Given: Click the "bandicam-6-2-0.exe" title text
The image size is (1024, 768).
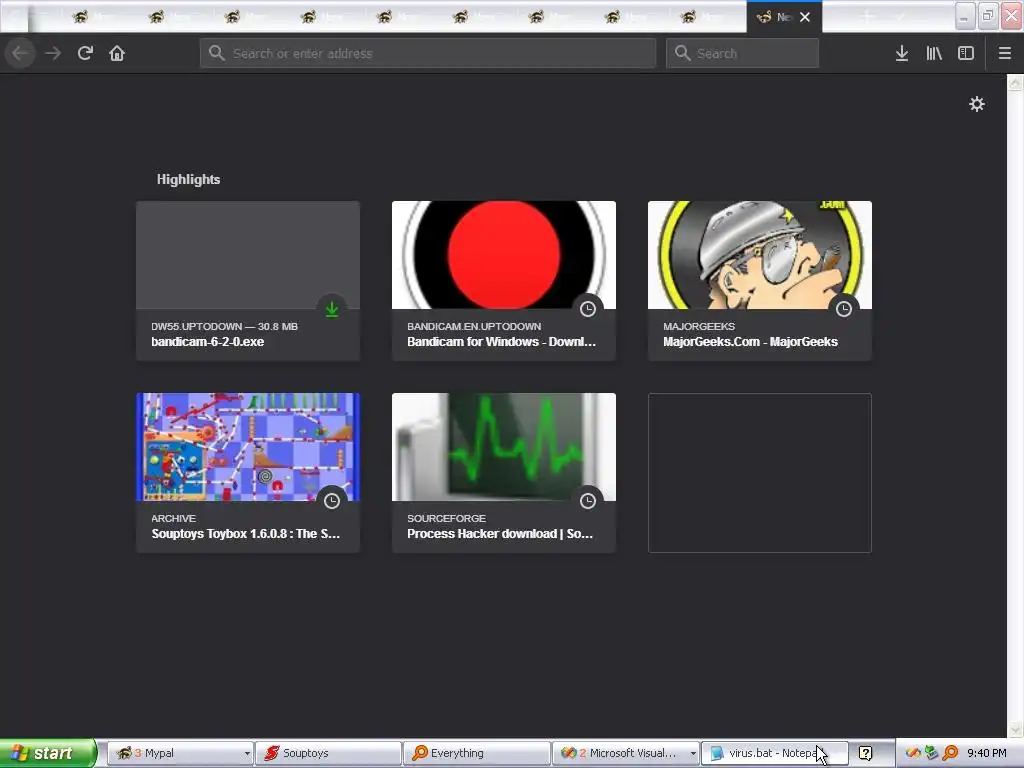Looking at the screenshot, I should (x=208, y=342).
